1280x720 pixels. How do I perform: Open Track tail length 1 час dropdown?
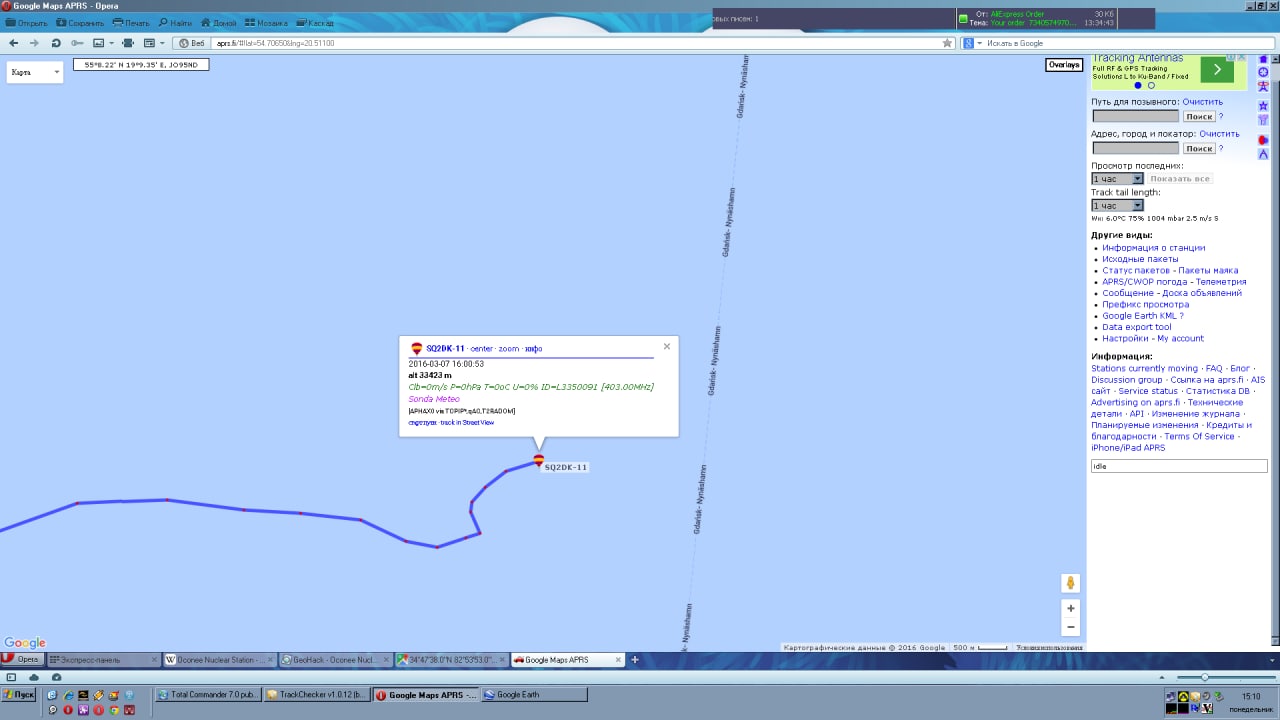[1117, 205]
